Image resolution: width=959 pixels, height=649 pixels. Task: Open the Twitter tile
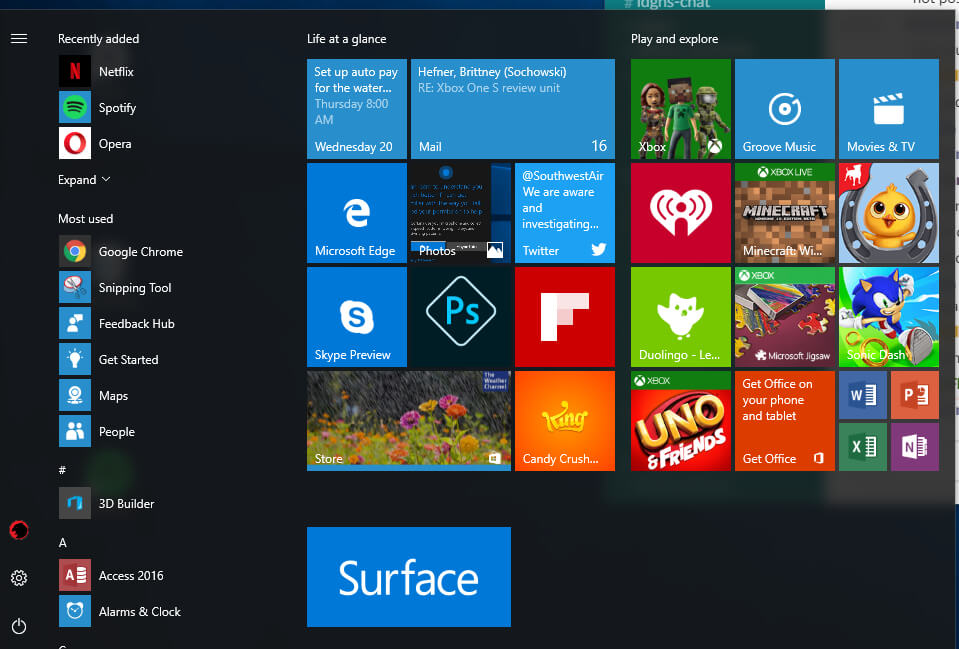(565, 213)
